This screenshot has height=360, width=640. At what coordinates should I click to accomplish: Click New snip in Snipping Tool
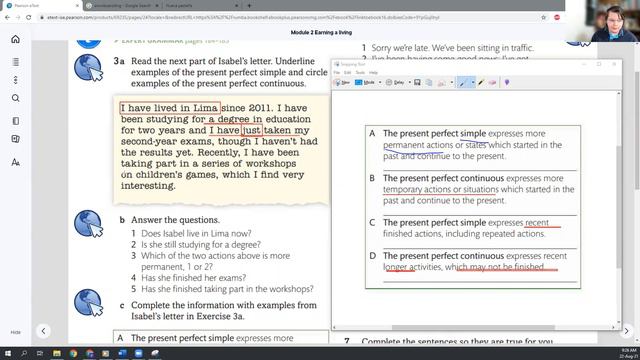pos(342,82)
